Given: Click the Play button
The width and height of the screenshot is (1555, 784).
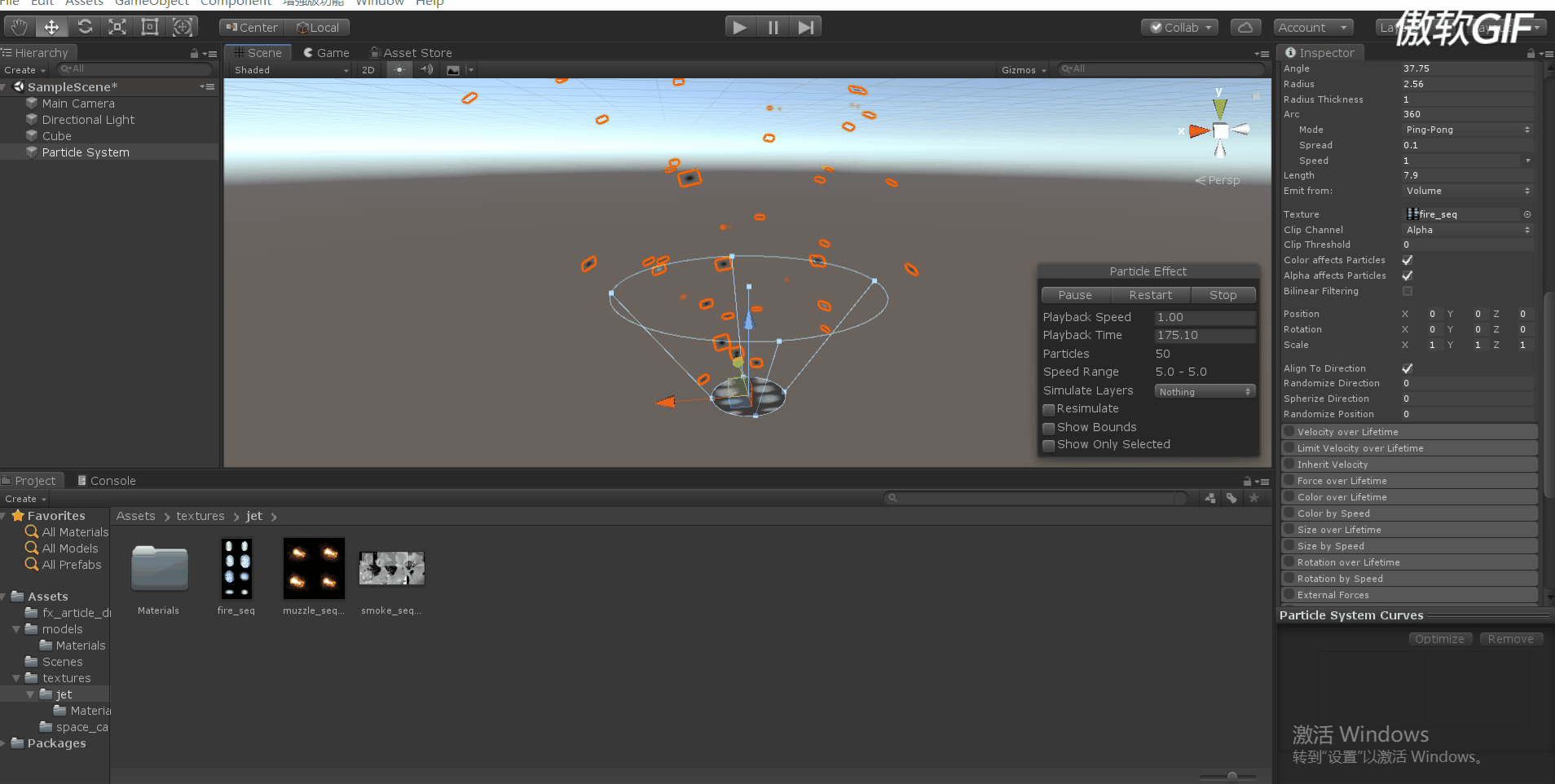Looking at the screenshot, I should [740, 27].
